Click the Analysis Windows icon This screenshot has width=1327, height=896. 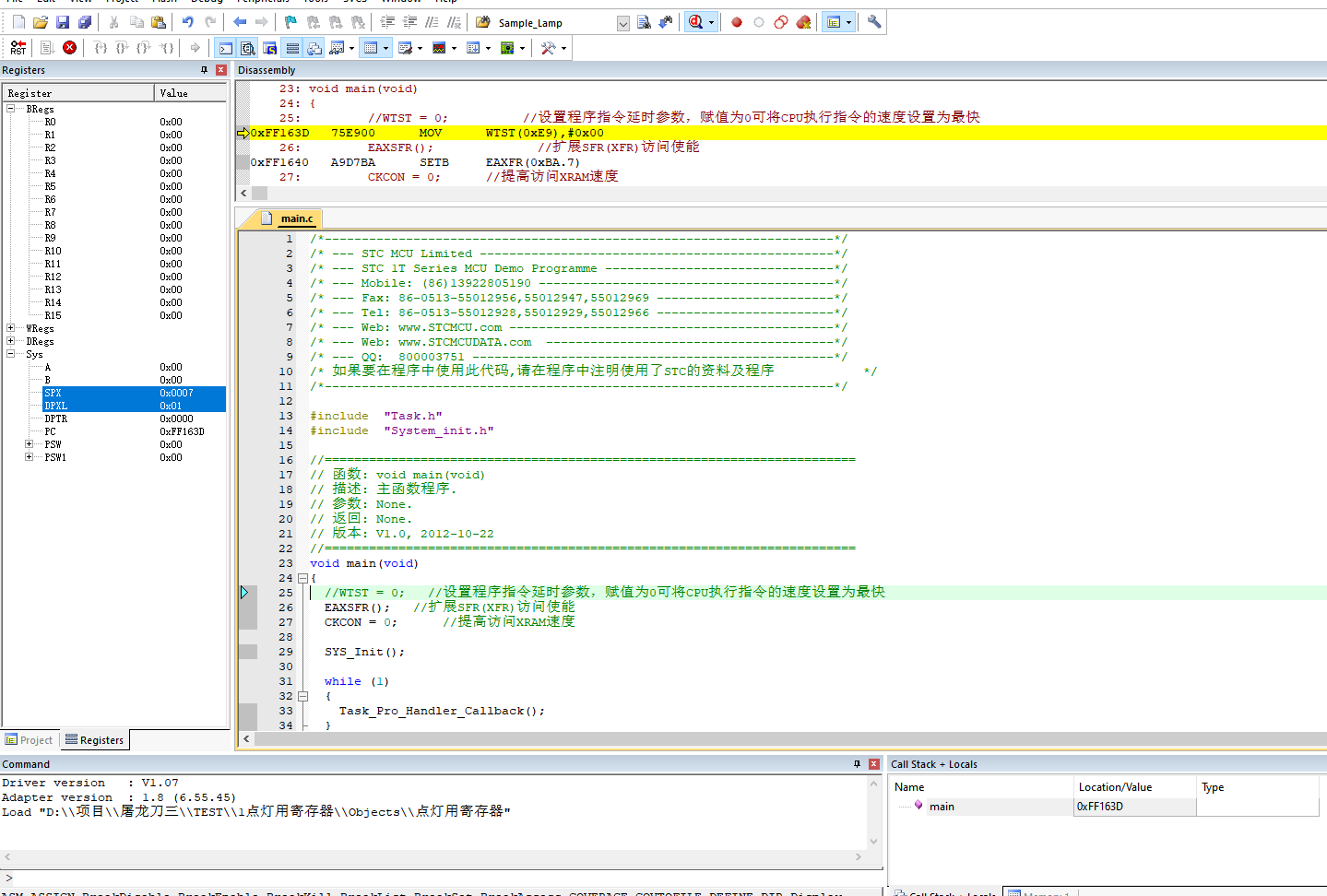click(439, 48)
